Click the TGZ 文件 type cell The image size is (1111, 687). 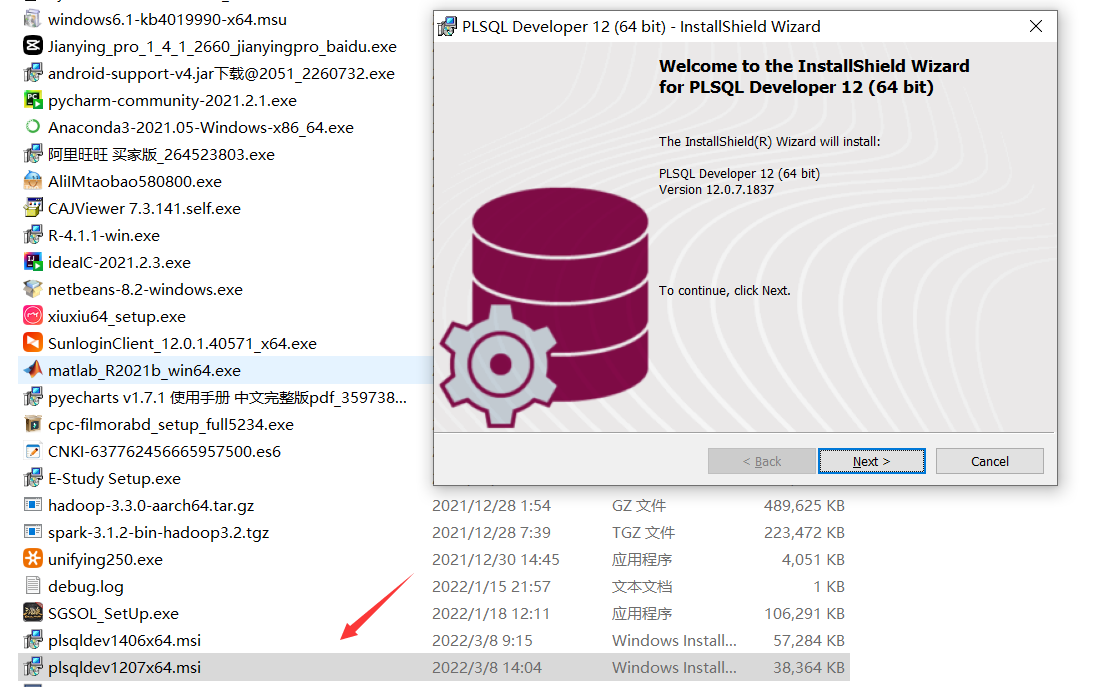(643, 532)
